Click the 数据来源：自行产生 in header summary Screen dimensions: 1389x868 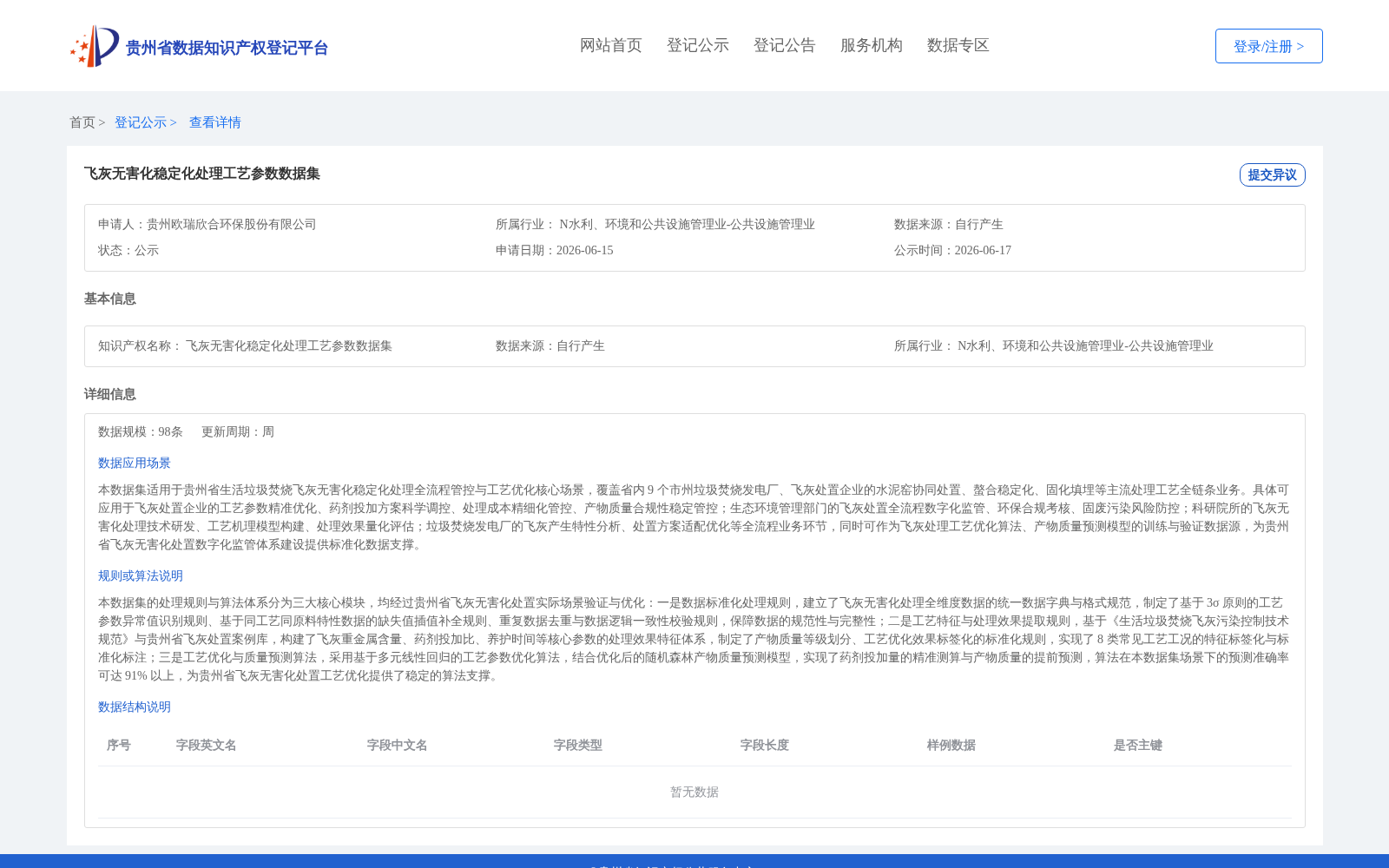(x=949, y=224)
